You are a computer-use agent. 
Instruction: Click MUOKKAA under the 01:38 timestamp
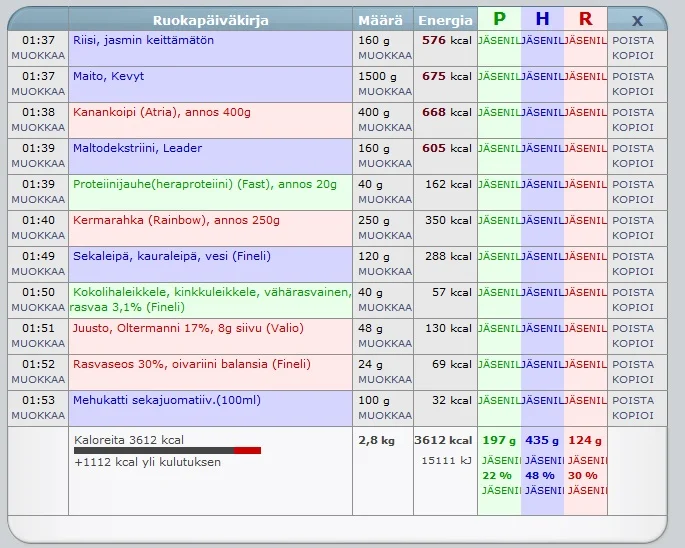coord(38,127)
